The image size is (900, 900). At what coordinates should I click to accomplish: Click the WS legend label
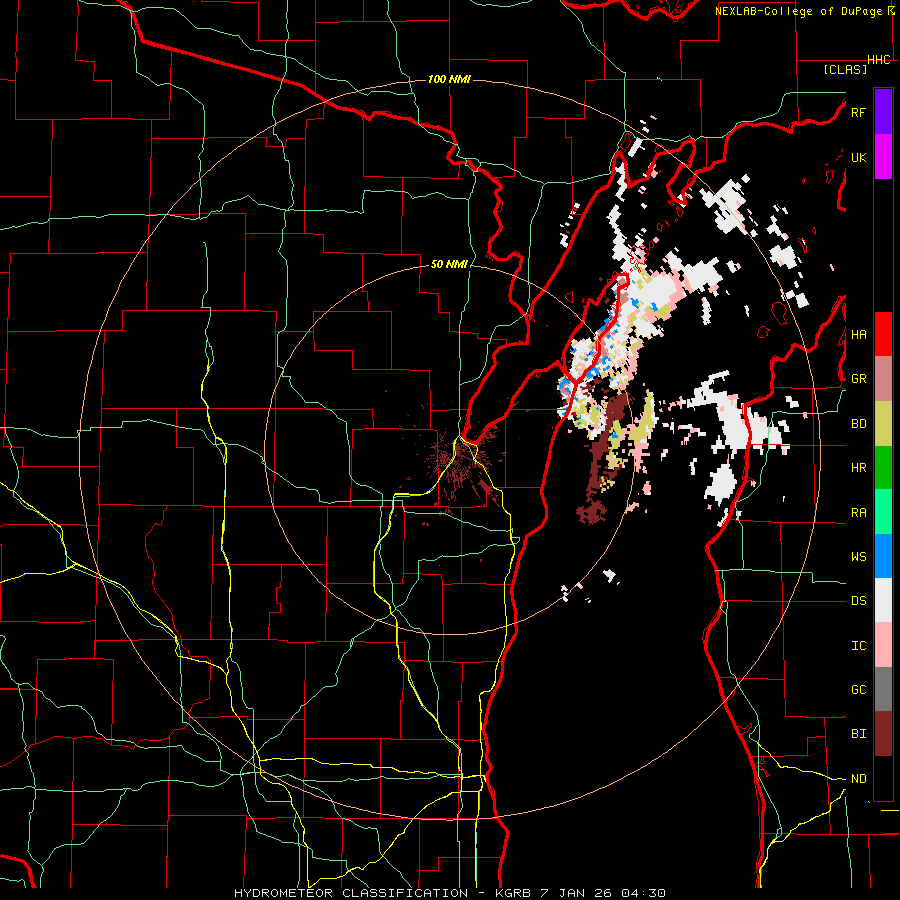[x=858, y=557]
